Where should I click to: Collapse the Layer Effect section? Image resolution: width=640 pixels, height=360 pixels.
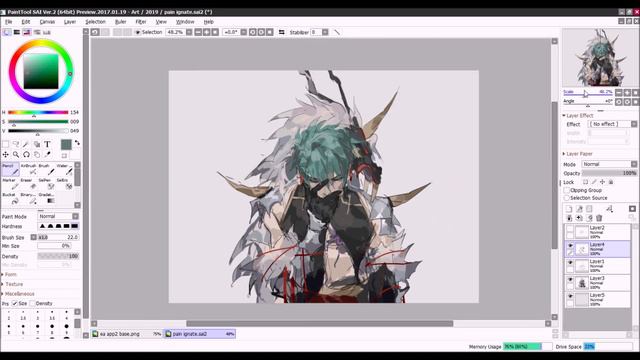pos(579,116)
